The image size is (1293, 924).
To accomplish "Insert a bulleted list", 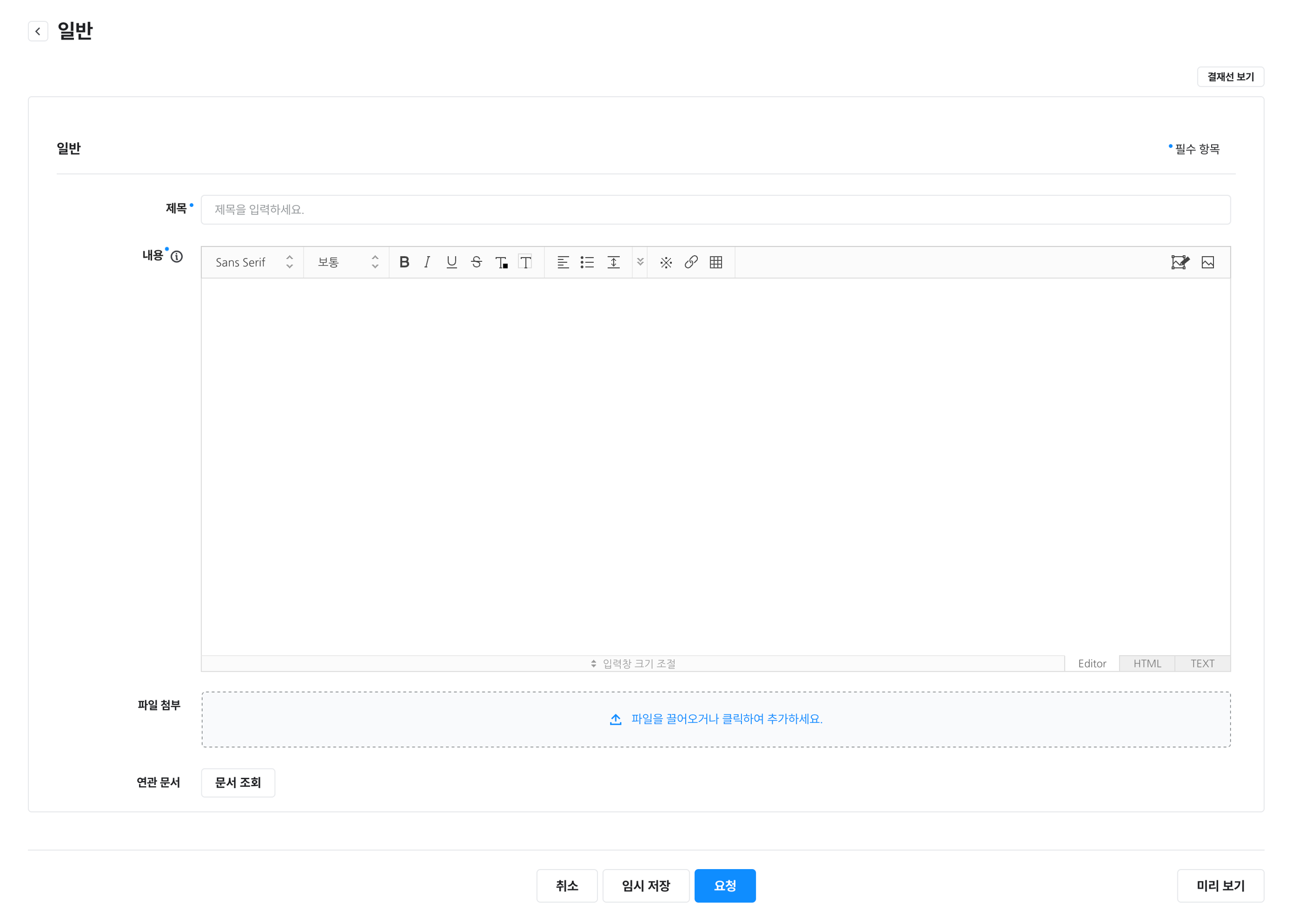I will pyautogui.click(x=587, y=262).
